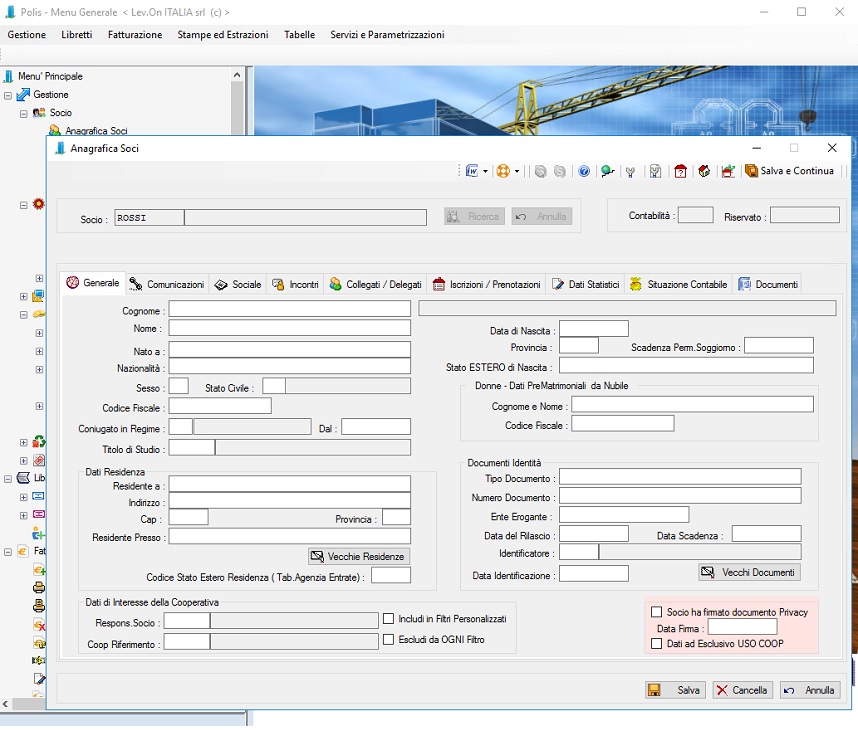Switch to the Sociale tab
858x730 pixels.
click(x=238, y=285)
